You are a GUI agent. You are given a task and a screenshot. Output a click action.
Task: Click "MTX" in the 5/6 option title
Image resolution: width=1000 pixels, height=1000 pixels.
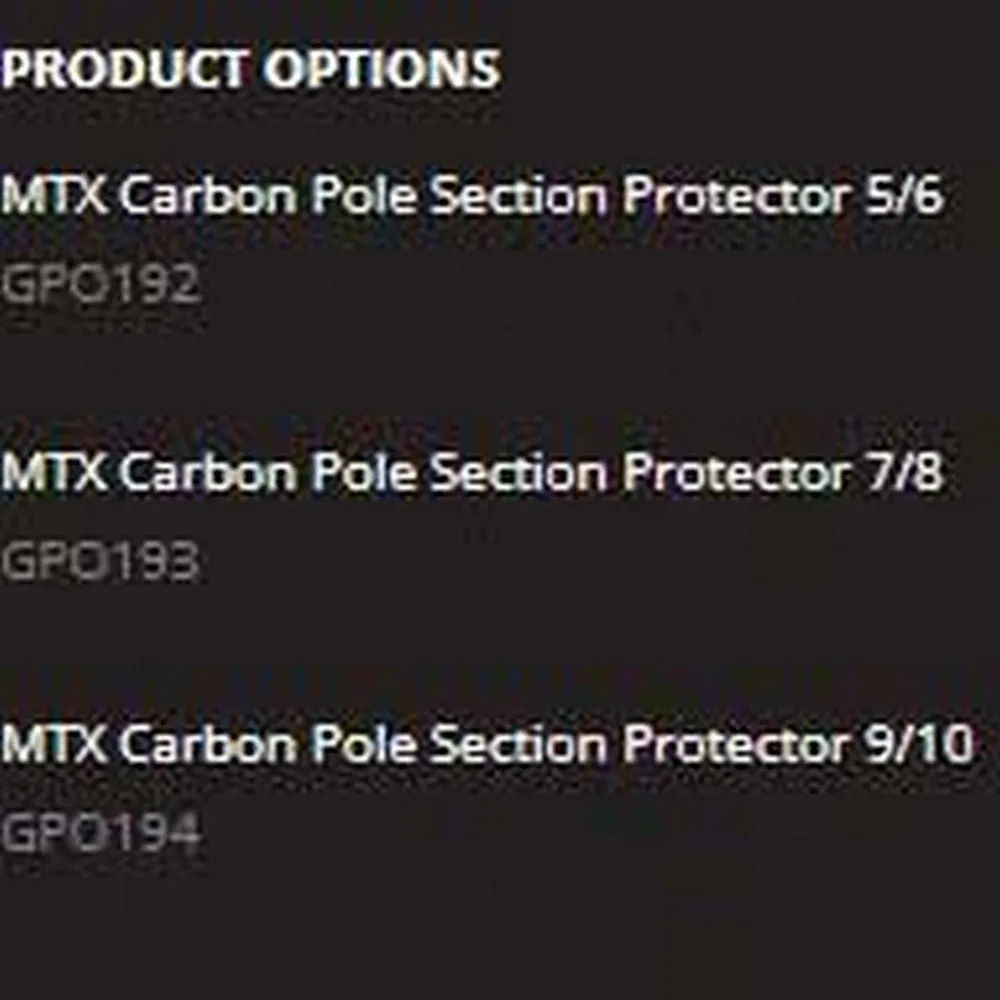tap(54, 196)
